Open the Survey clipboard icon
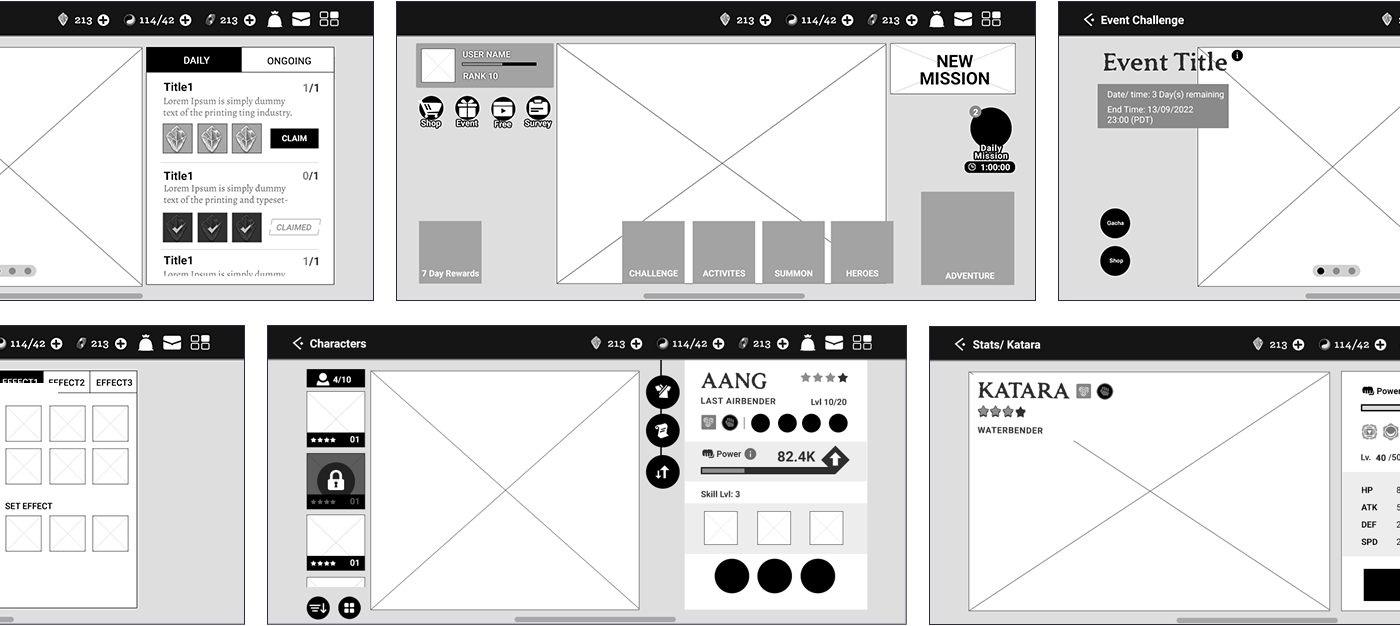This screenshot has height=626, width=1400. pos(538,109)
